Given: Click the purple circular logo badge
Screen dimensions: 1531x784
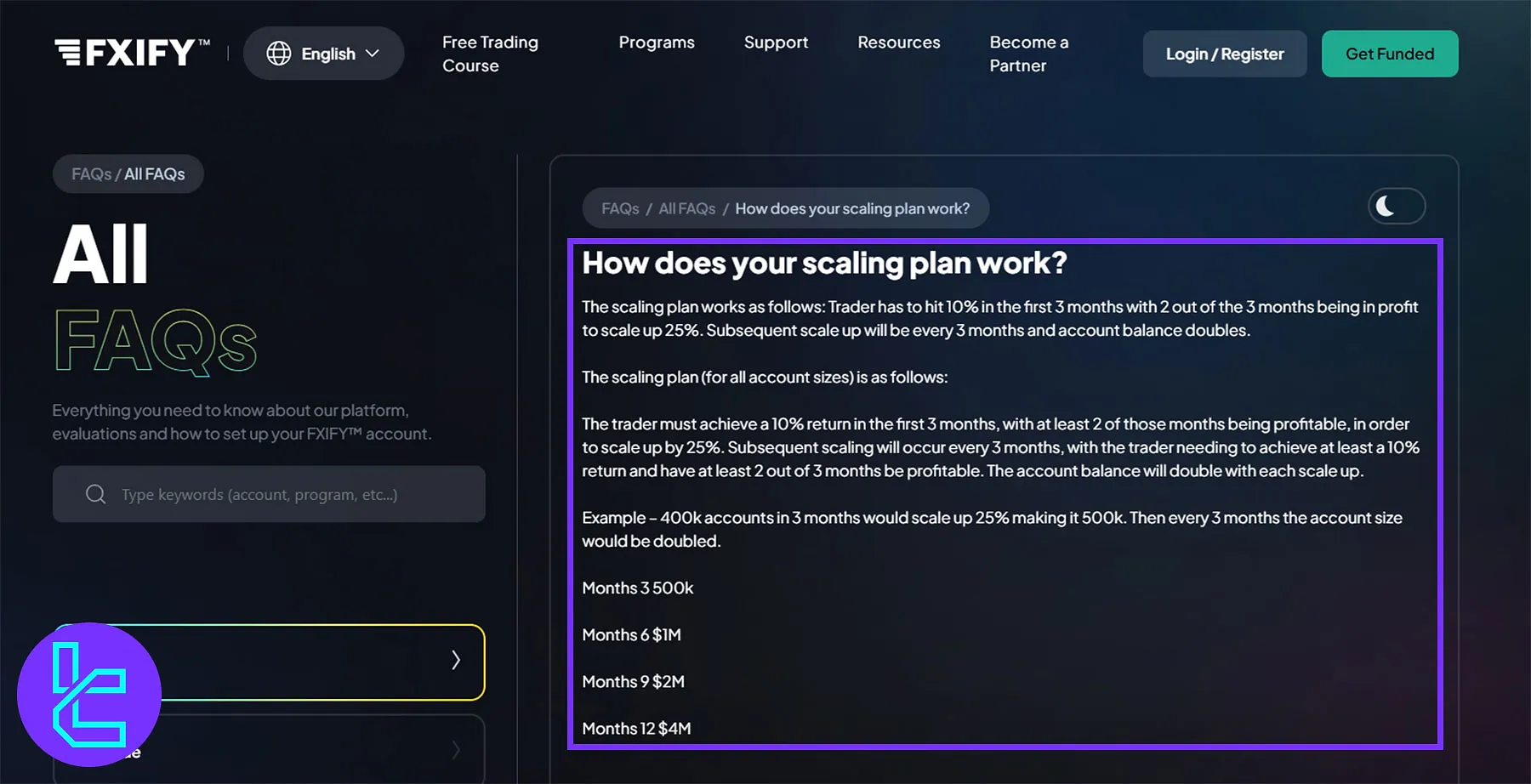Looking at the screenshot, I should coord(89,695).
